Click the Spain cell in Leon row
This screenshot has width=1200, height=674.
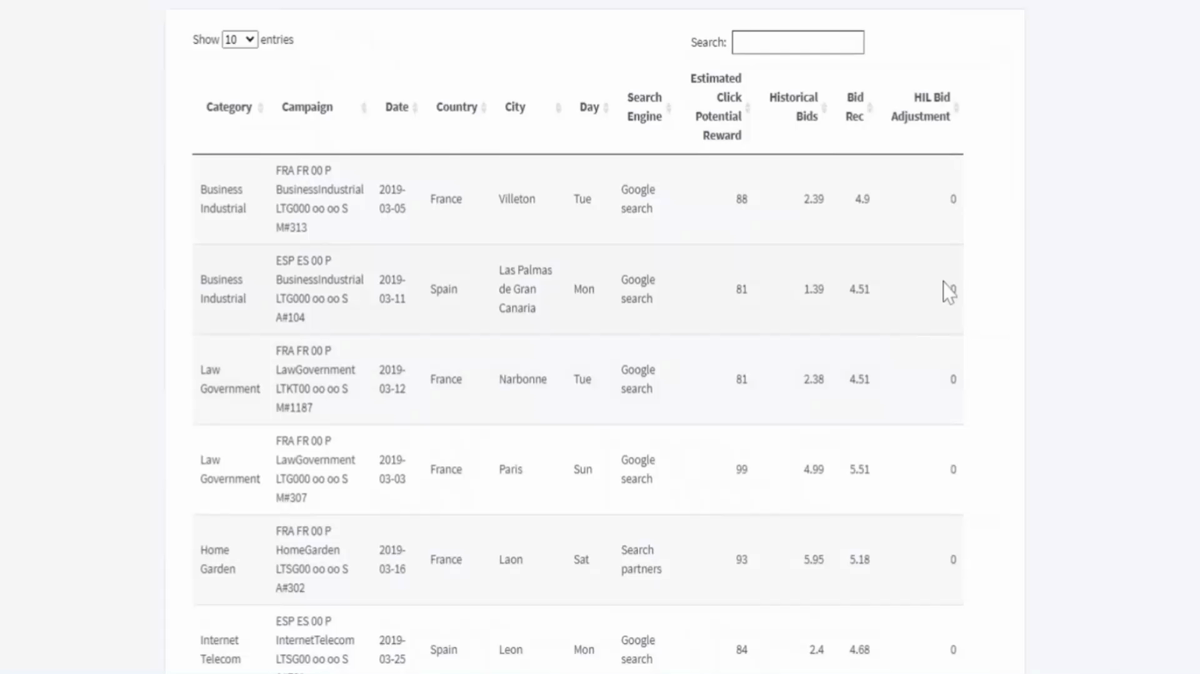click(x=444, y=650)
